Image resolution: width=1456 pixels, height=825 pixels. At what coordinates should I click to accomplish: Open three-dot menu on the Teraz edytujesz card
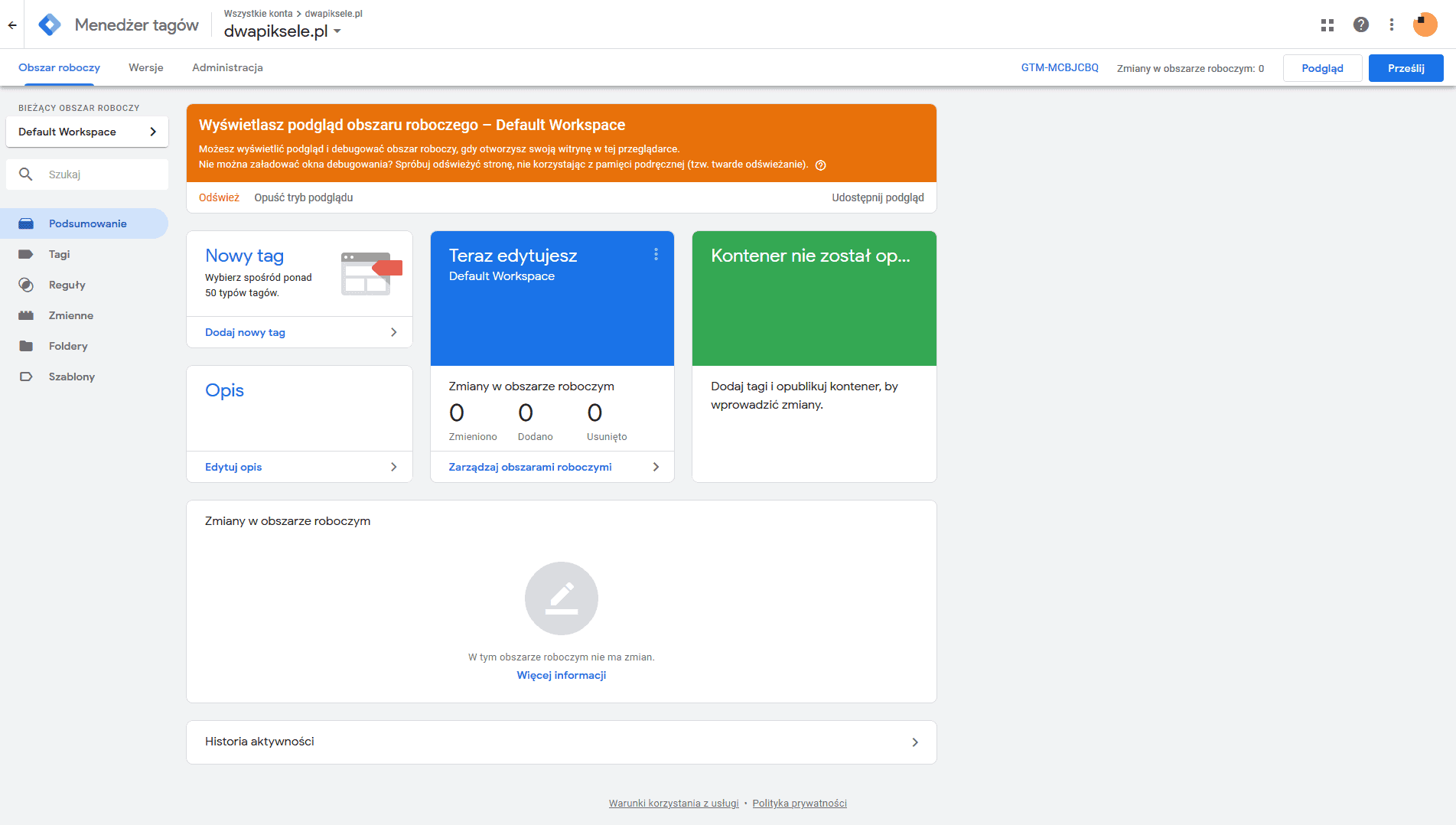(656, 255)
